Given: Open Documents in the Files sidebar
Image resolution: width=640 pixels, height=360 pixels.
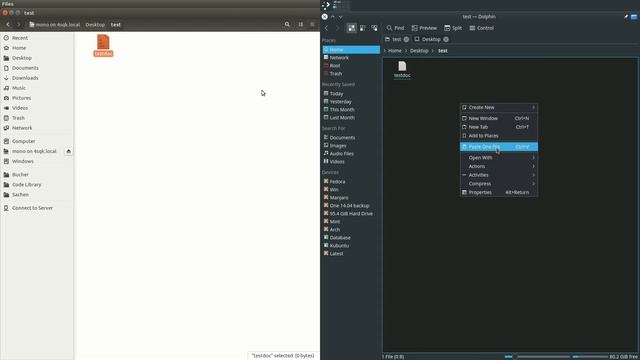Looking at the screenshot, I should [x=25, y=68].
